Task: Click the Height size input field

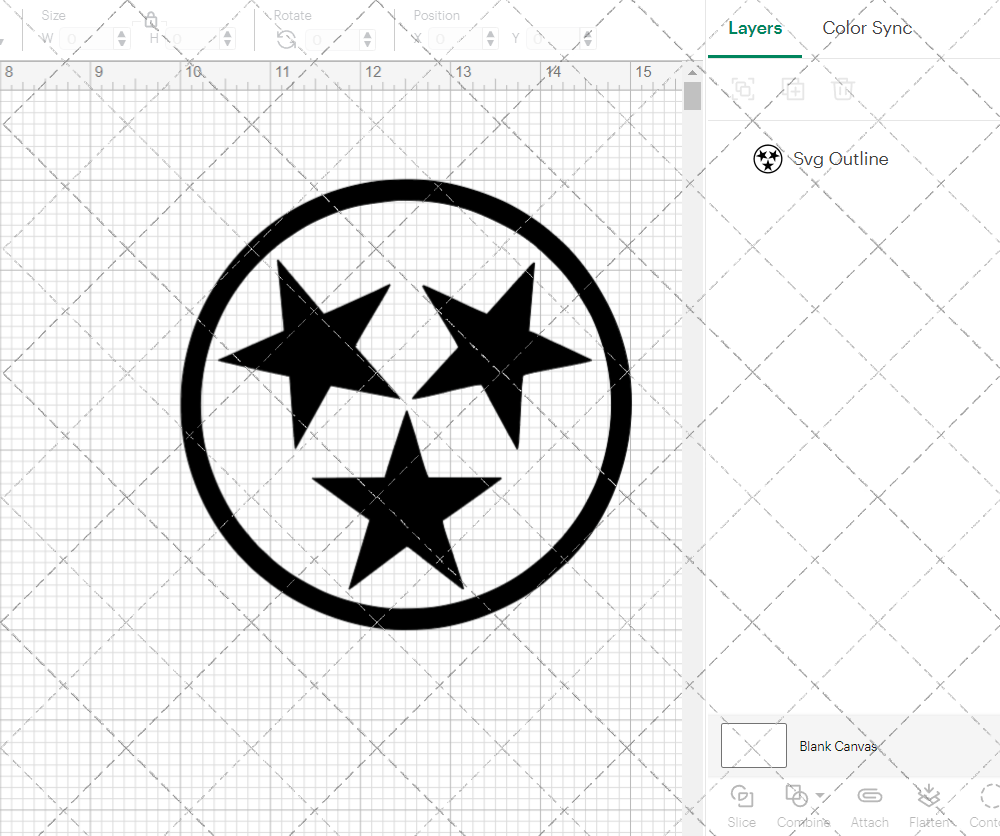Action: [195, 39]
